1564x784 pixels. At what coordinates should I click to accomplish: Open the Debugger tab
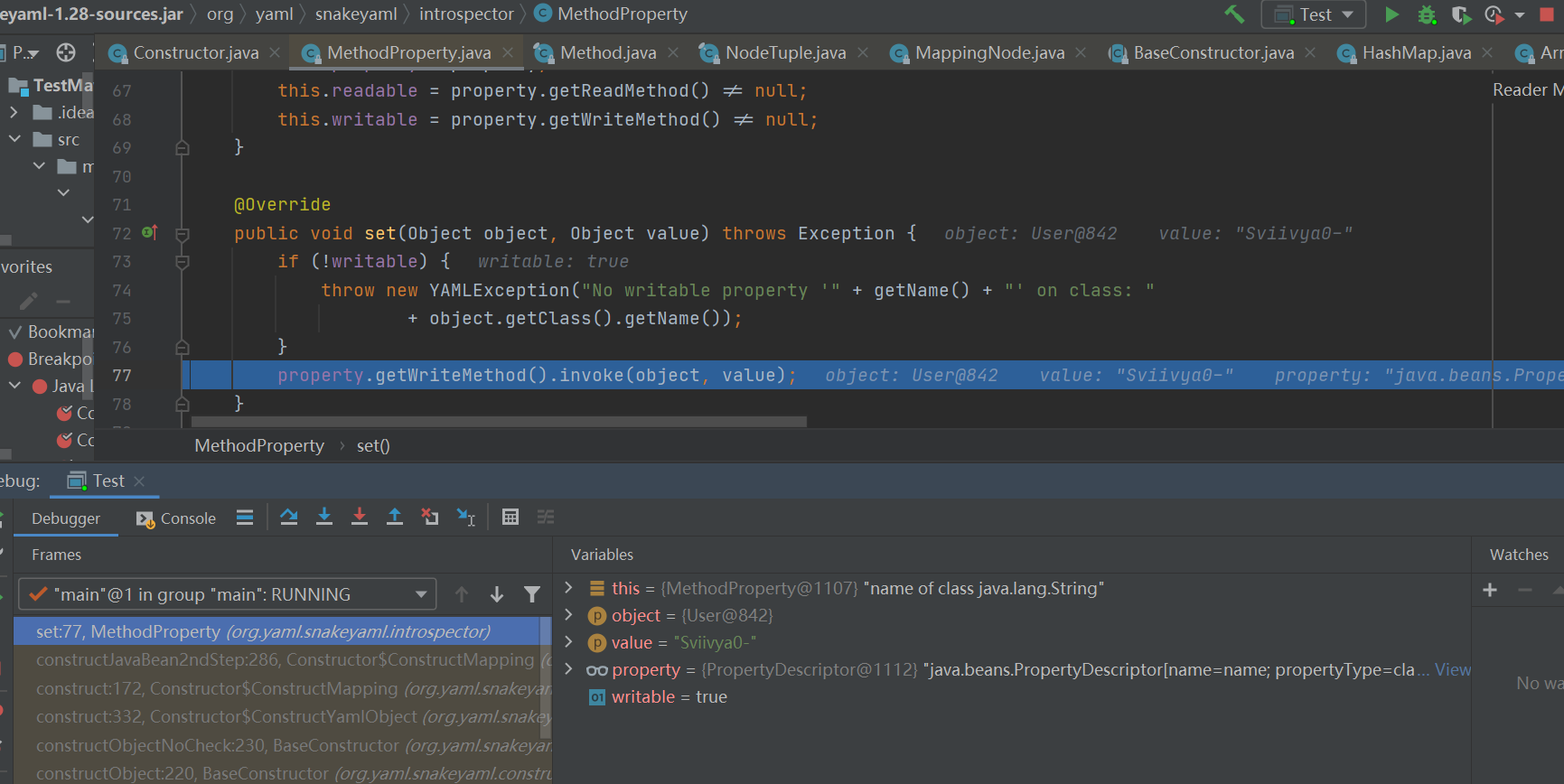pos(66,518)
